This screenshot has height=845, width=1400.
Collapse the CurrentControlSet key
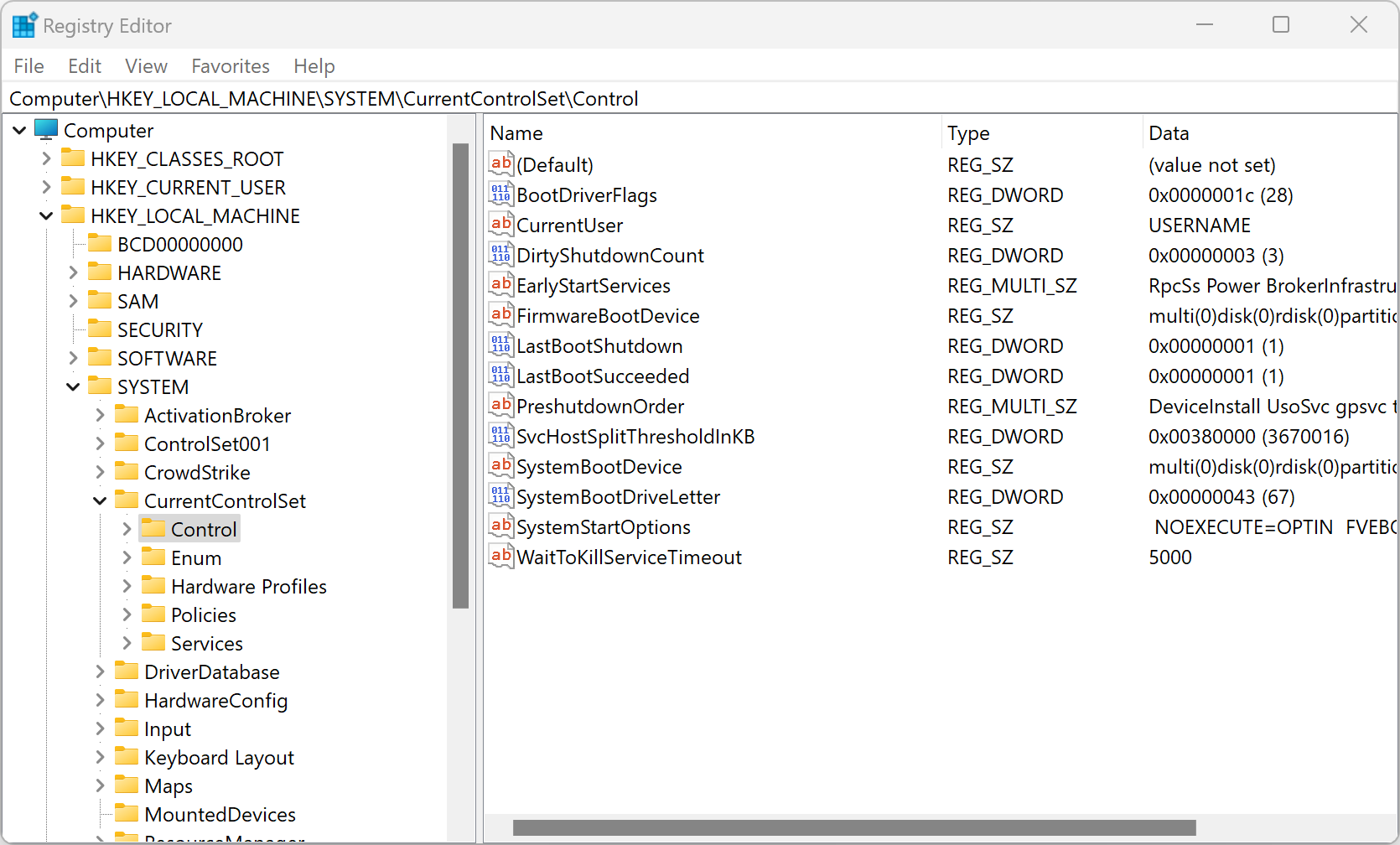pos(100,500)
